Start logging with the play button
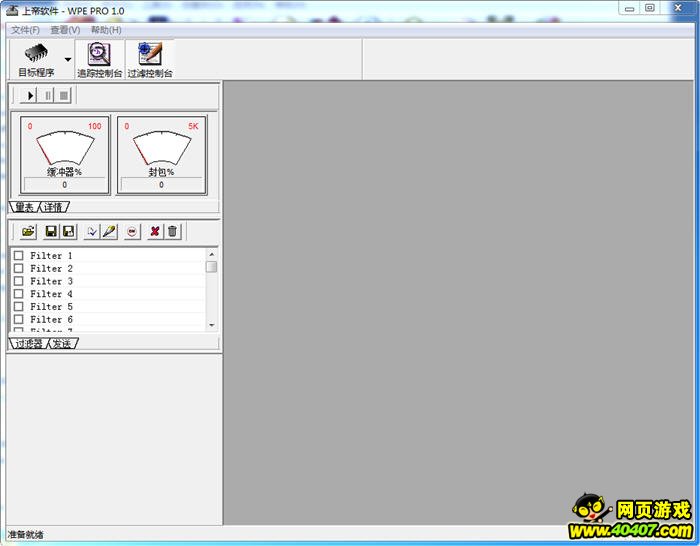Image resolution: width=700 pixels, height=546 pixels. coord(30,96)
